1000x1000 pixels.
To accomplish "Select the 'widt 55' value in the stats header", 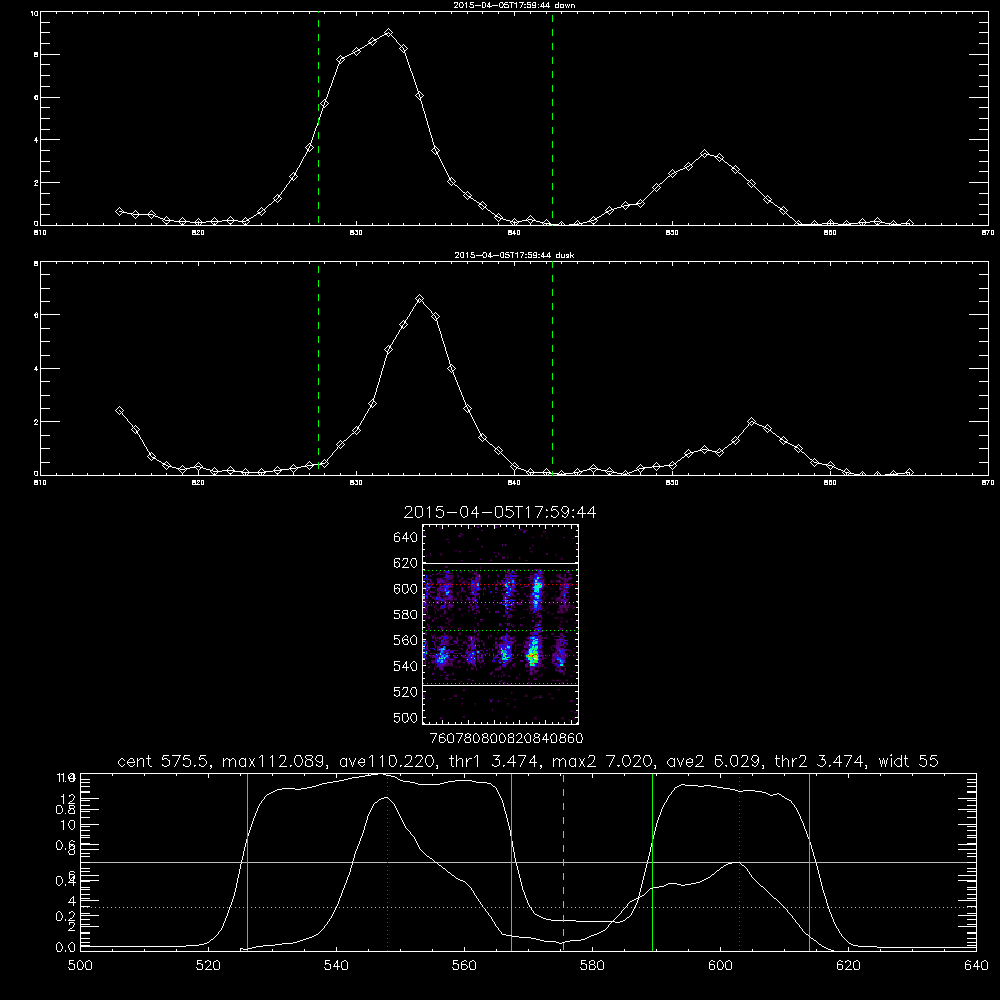I will 908,761.
